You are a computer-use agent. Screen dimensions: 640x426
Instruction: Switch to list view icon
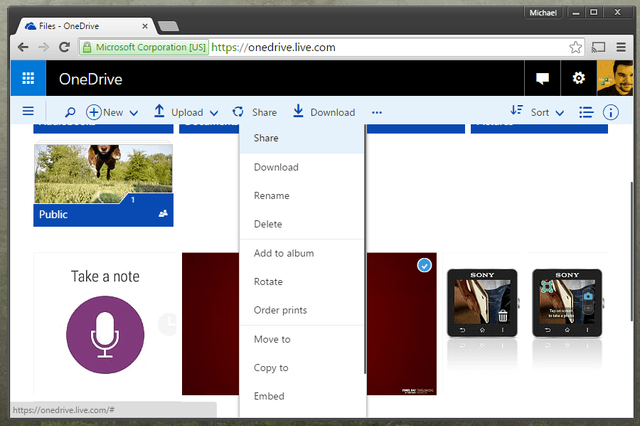tap(586, 112)
